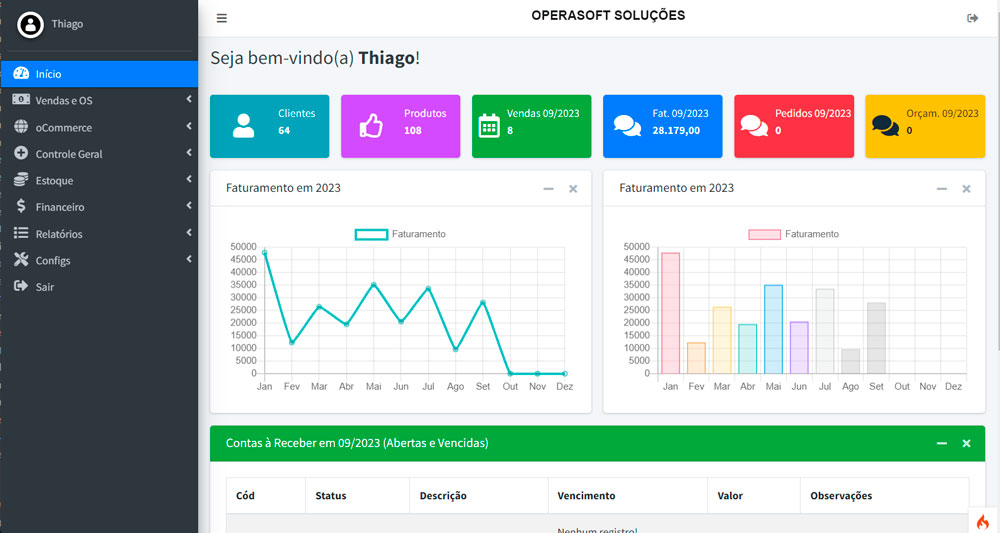Click the chat bubbles icon on Fat. 09/2023 card
This screenshot has height=533, width=1000.
tap(627, 126)
